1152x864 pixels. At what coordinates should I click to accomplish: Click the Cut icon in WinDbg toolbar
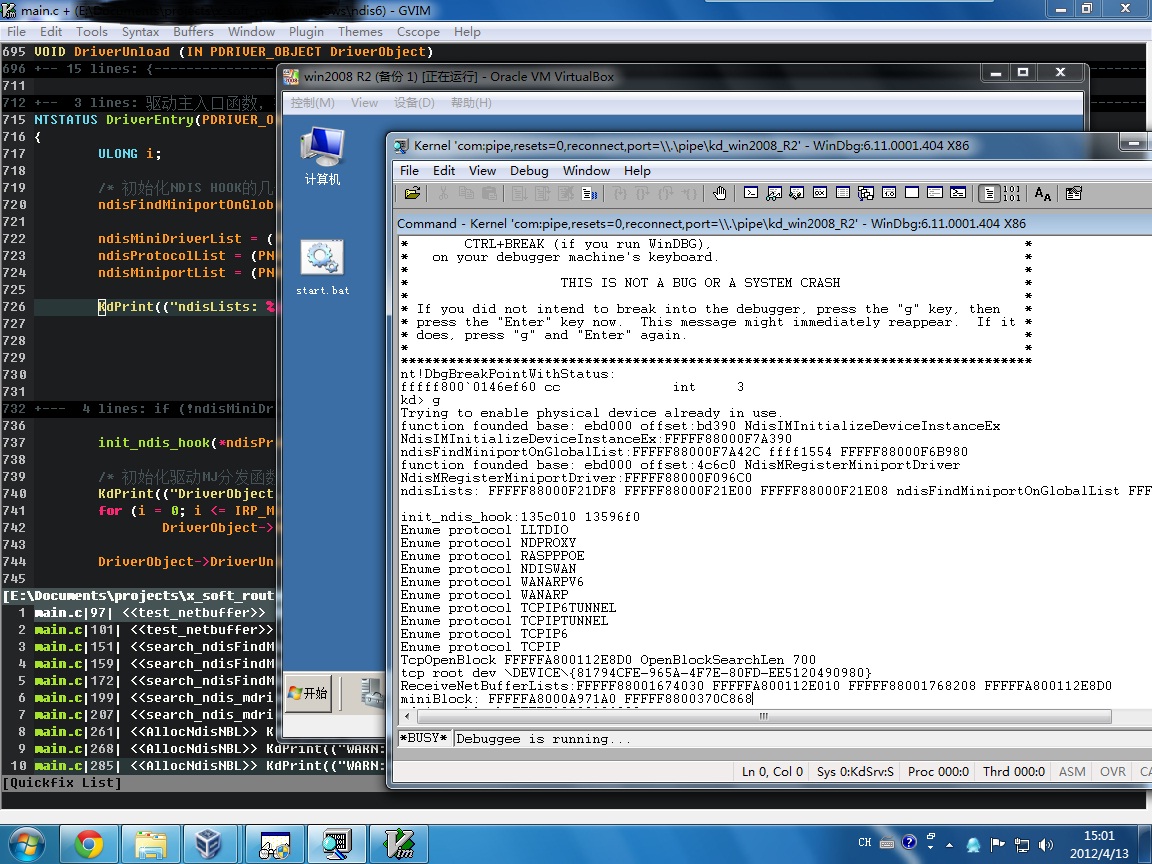[443, 193]
